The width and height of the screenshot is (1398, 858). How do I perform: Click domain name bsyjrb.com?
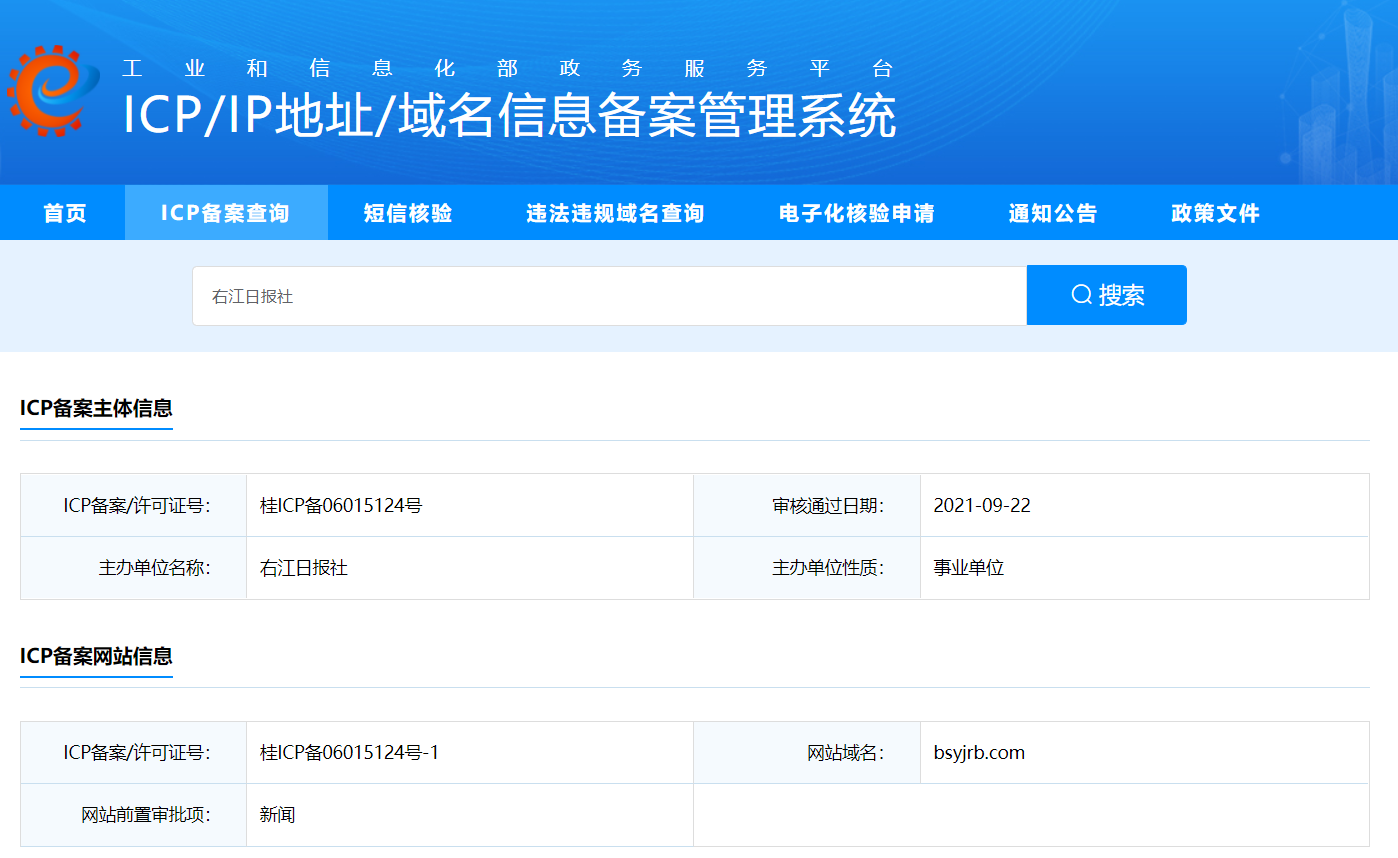(979, 753)
